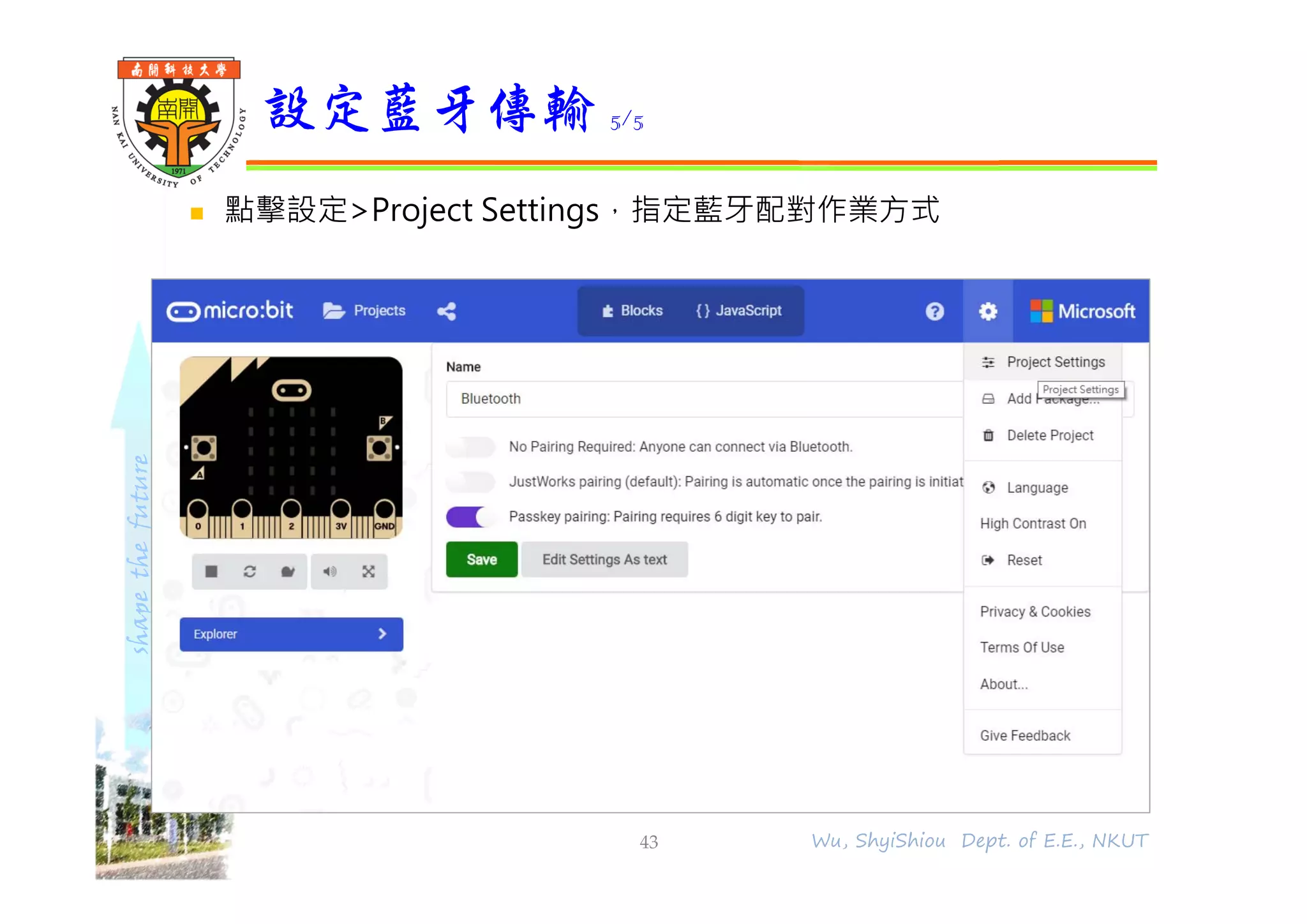Screen dimensions: 1307x924
Task: Expand the Explorer panel
Action: pyautogui.click(x=291, y=634)
